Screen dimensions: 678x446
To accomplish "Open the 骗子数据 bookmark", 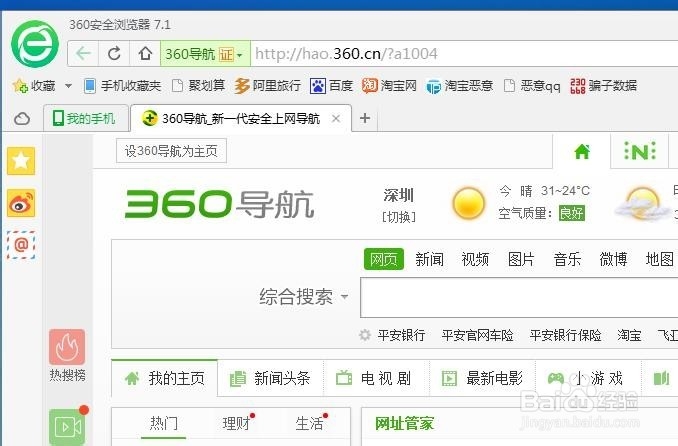I will (x=603, y=86).
